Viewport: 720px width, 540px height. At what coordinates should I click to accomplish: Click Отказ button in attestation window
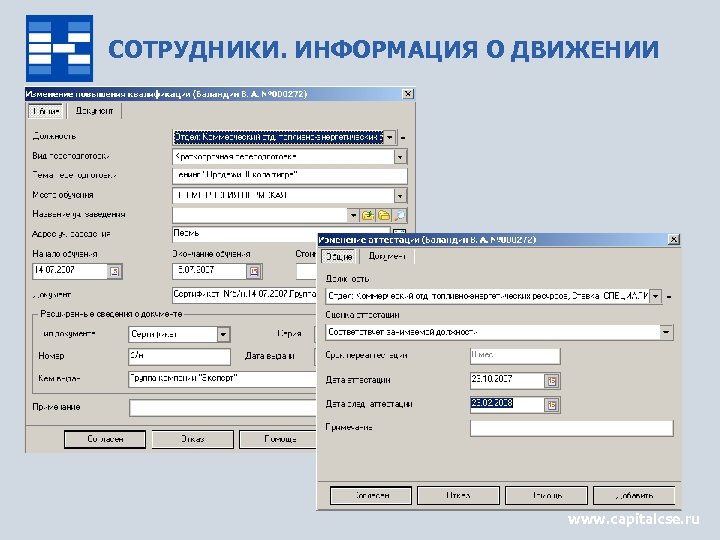coord(458,496)
